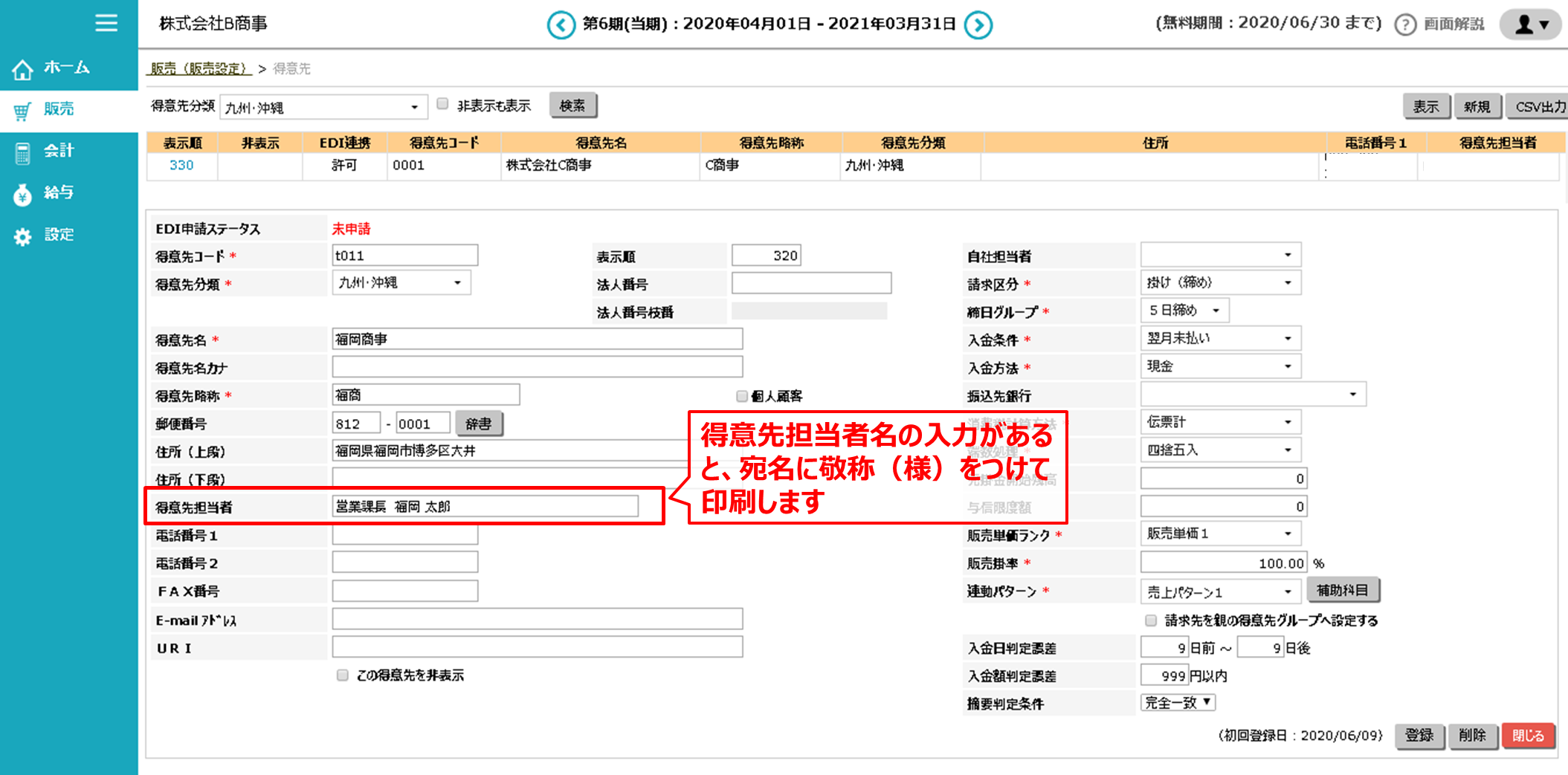Click the CSV出力 button

pyautogui.click(x=1537, y=106)
